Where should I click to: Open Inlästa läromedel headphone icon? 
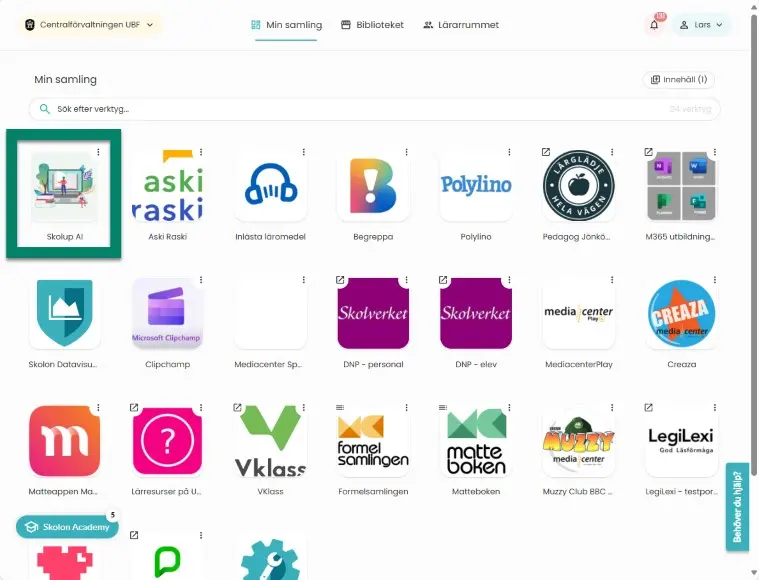(270, 186)
